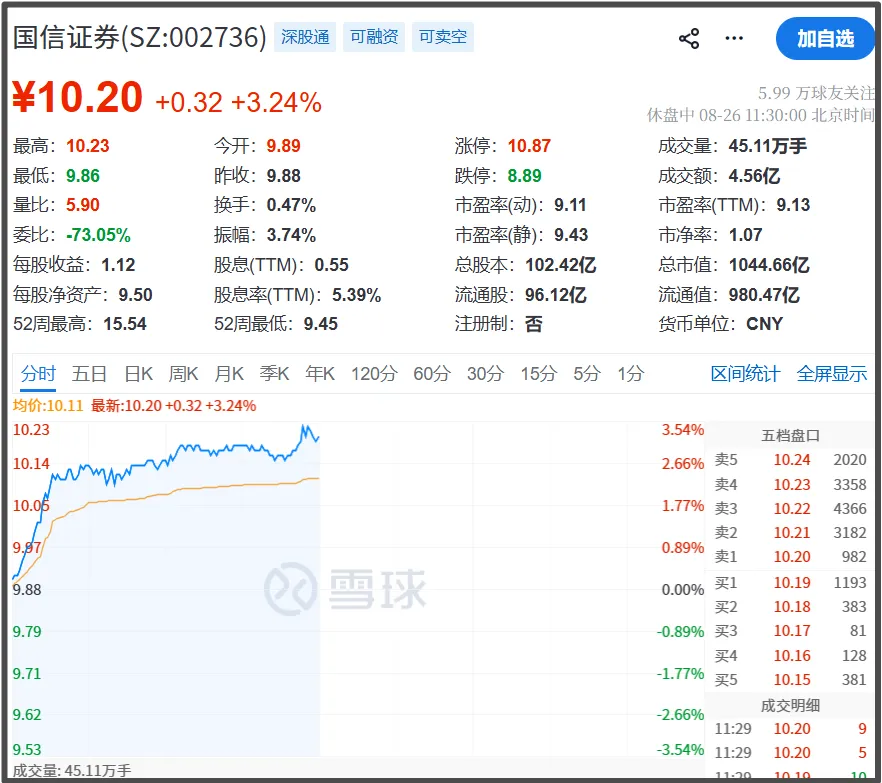
Task: Click the 最低 value 9.86
Action: [x=83, y=176]
